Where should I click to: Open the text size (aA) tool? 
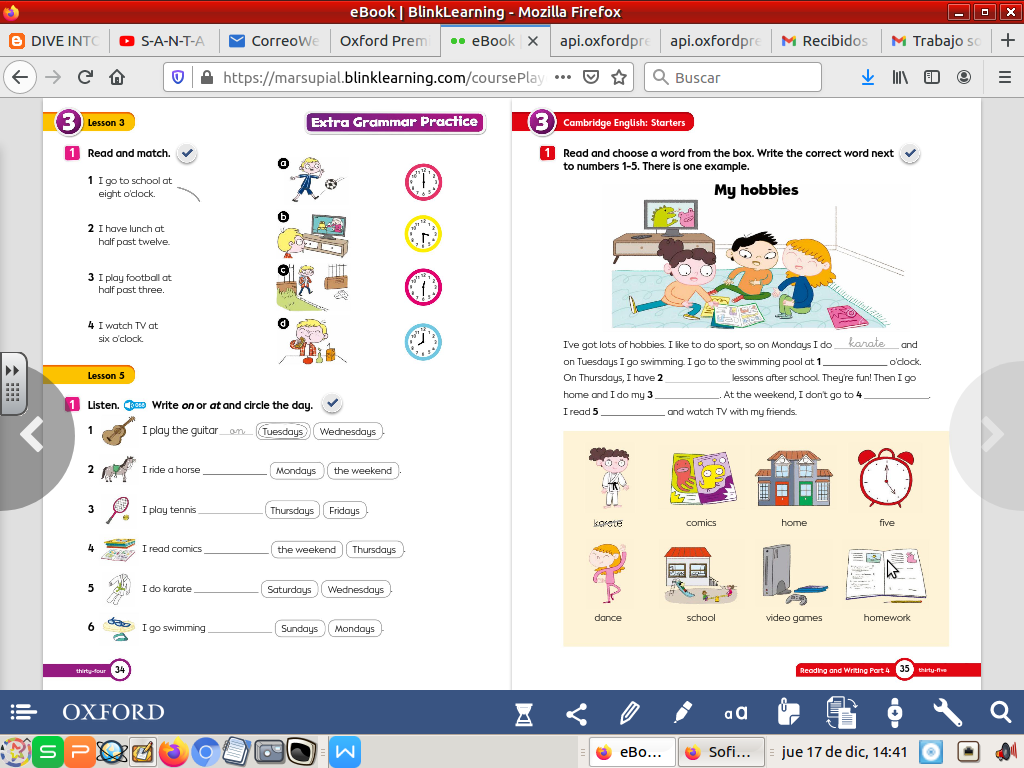[x=735, y=713]
